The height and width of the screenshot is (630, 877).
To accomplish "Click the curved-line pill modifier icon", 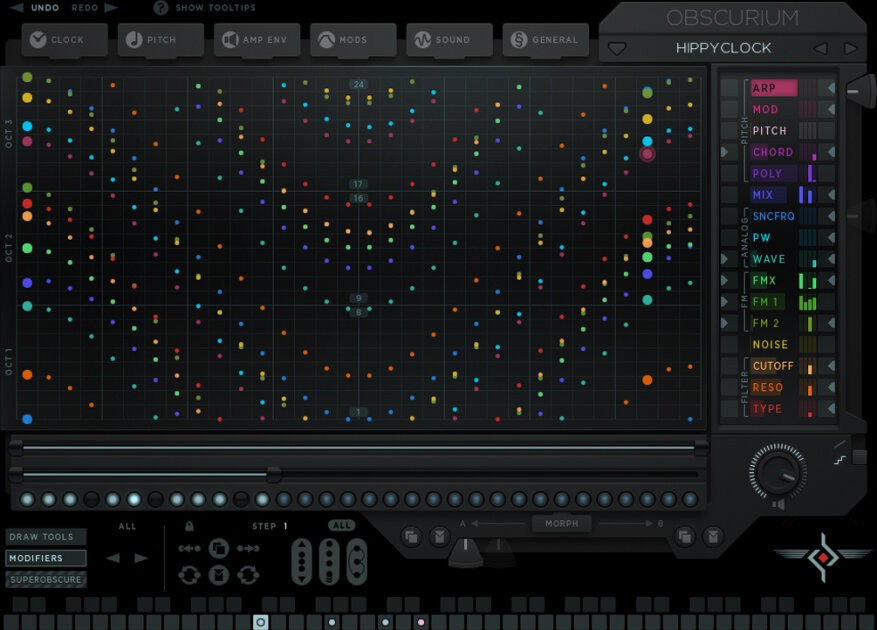I will (356, 561).
